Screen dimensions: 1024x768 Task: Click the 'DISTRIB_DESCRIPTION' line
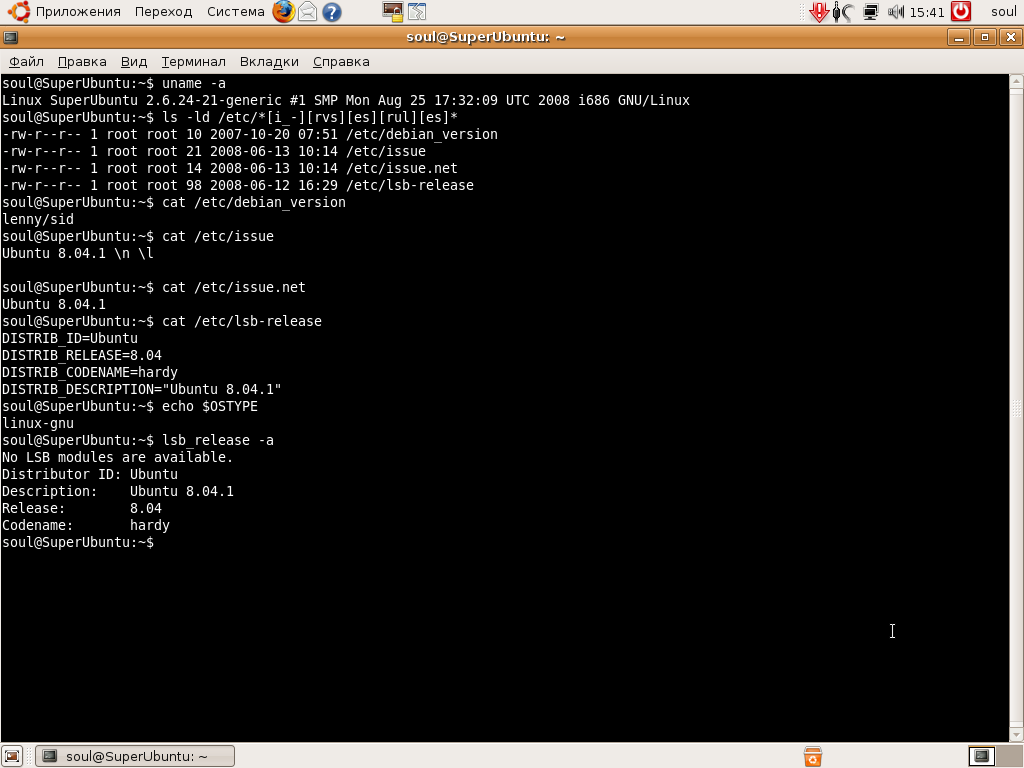142,389
